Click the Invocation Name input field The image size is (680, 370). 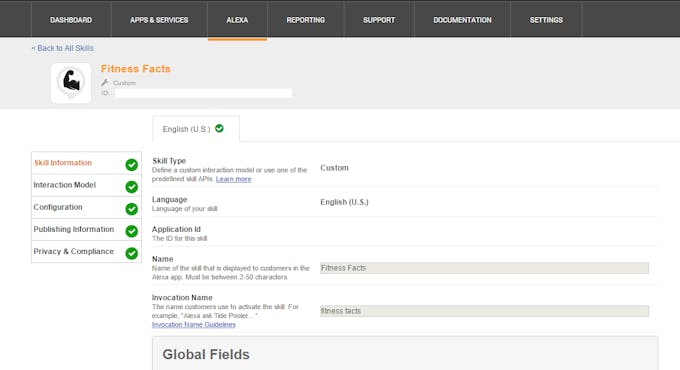click(484, 311)
